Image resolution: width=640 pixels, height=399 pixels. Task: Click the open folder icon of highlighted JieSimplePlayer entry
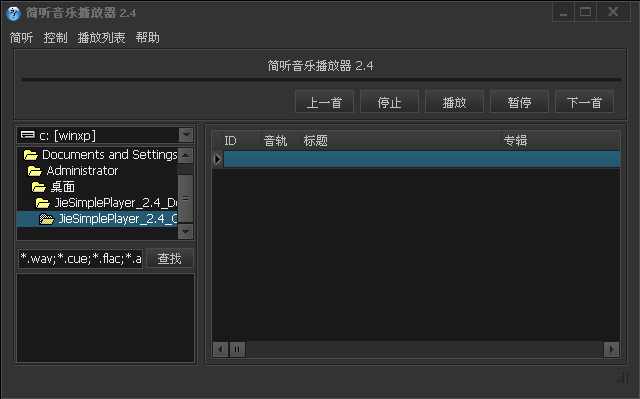[47, 219]
